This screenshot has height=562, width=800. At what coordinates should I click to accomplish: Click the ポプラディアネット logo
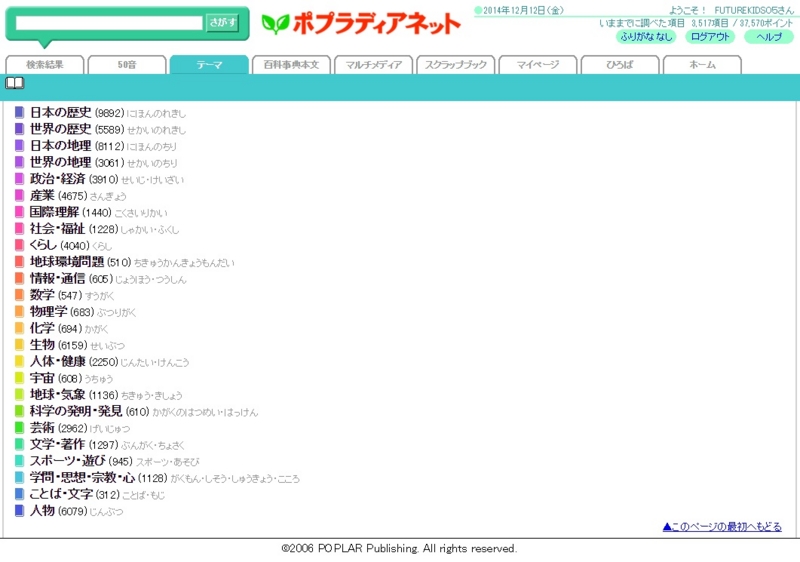361,23
